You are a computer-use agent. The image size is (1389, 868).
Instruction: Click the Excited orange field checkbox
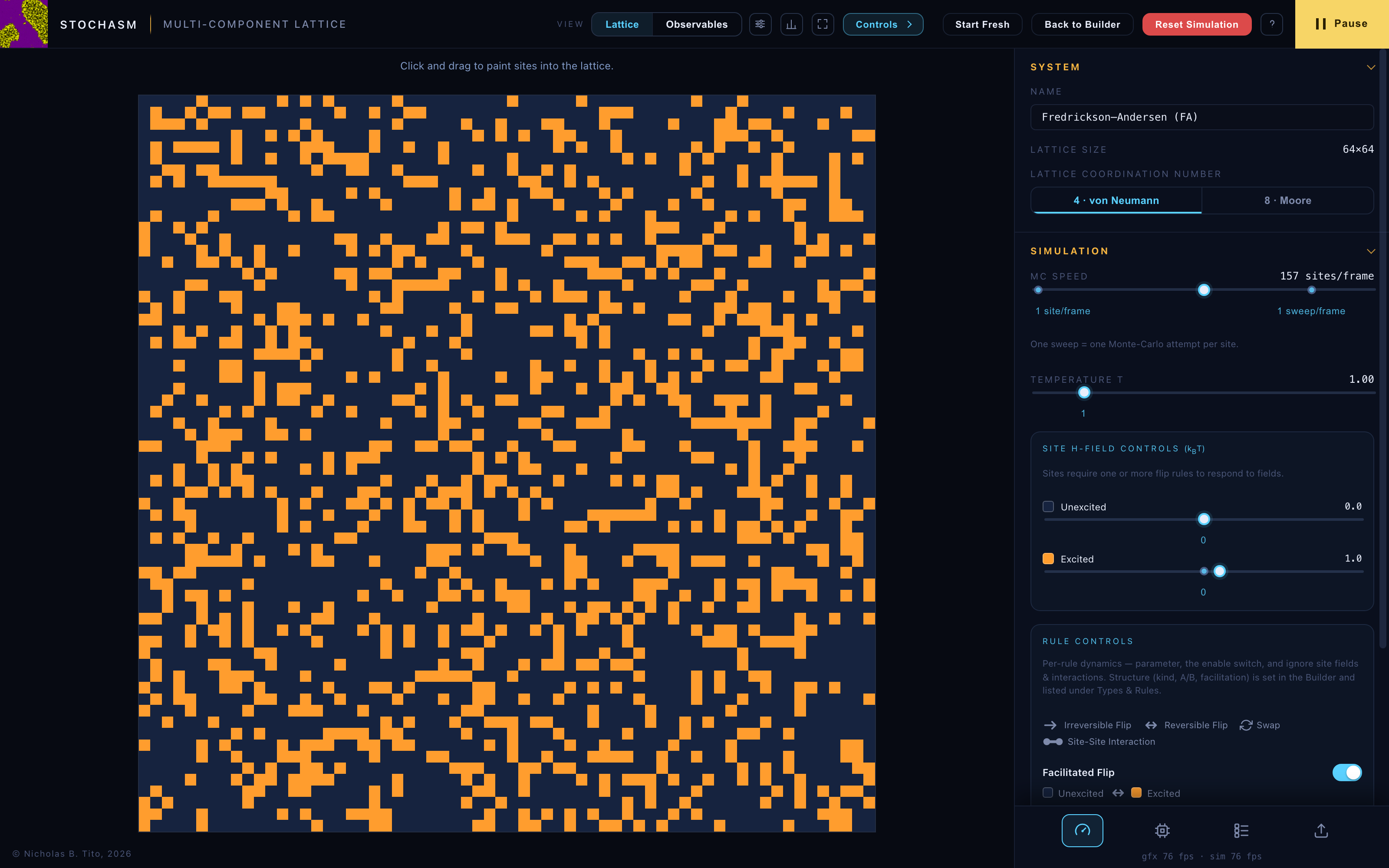[x=1048, y=559]
